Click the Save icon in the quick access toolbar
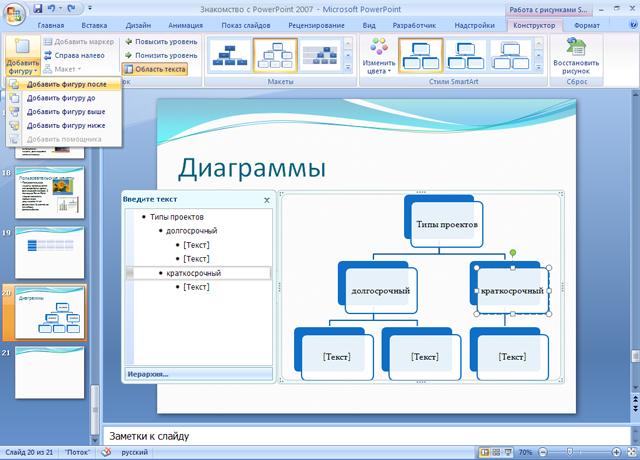Screen dimensions: 640x460 point(38,8)
